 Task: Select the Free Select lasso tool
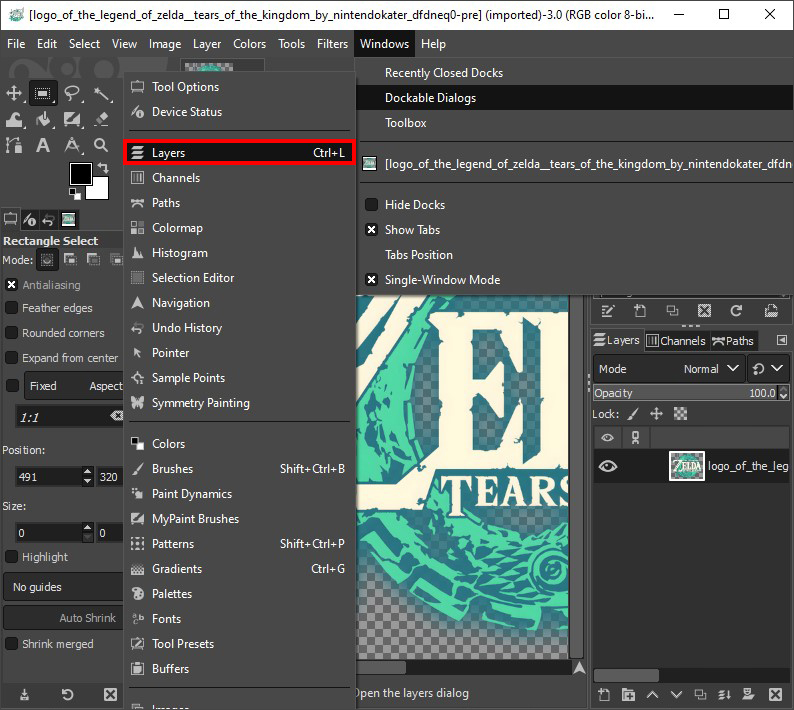point(72,93)
